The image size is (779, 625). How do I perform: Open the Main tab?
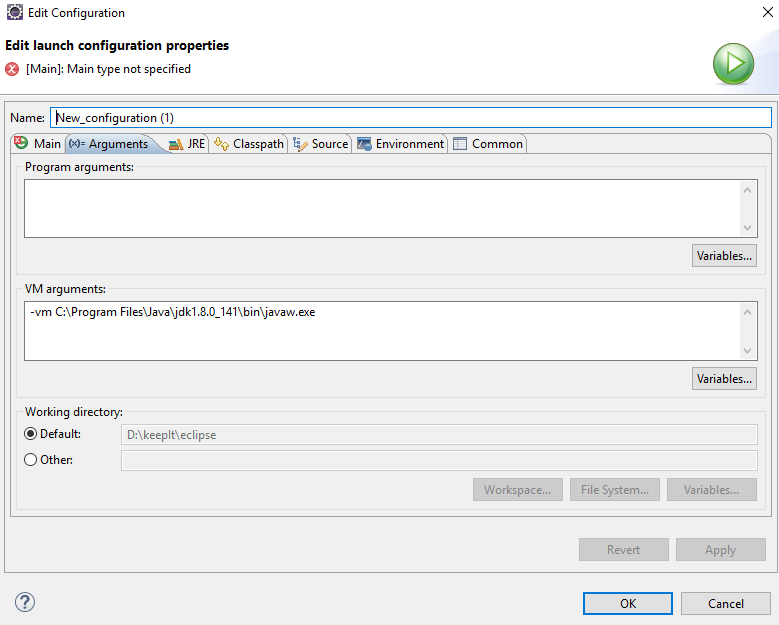point(37,144)
